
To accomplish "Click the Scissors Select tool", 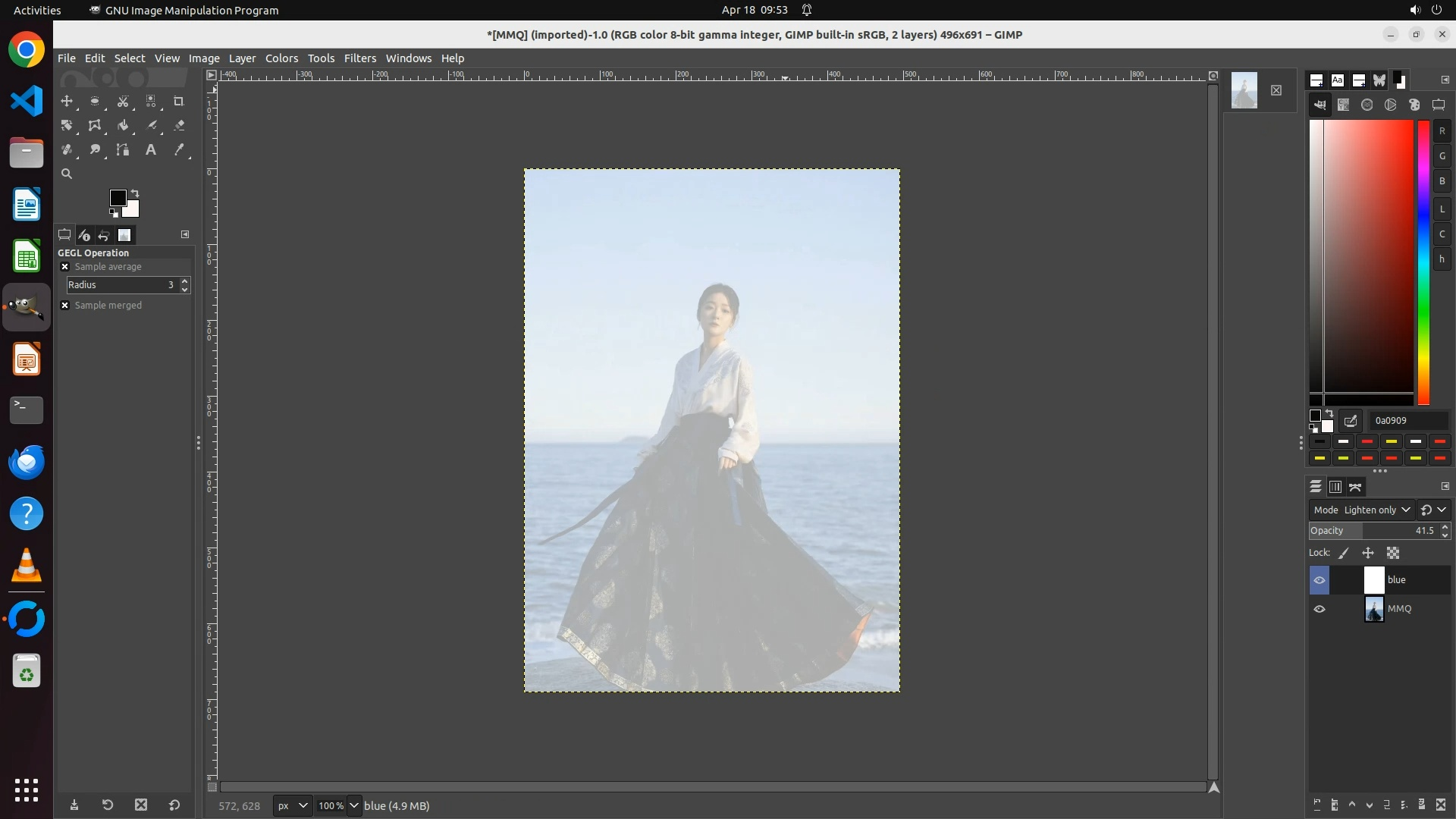I will (x=123, y=101).
